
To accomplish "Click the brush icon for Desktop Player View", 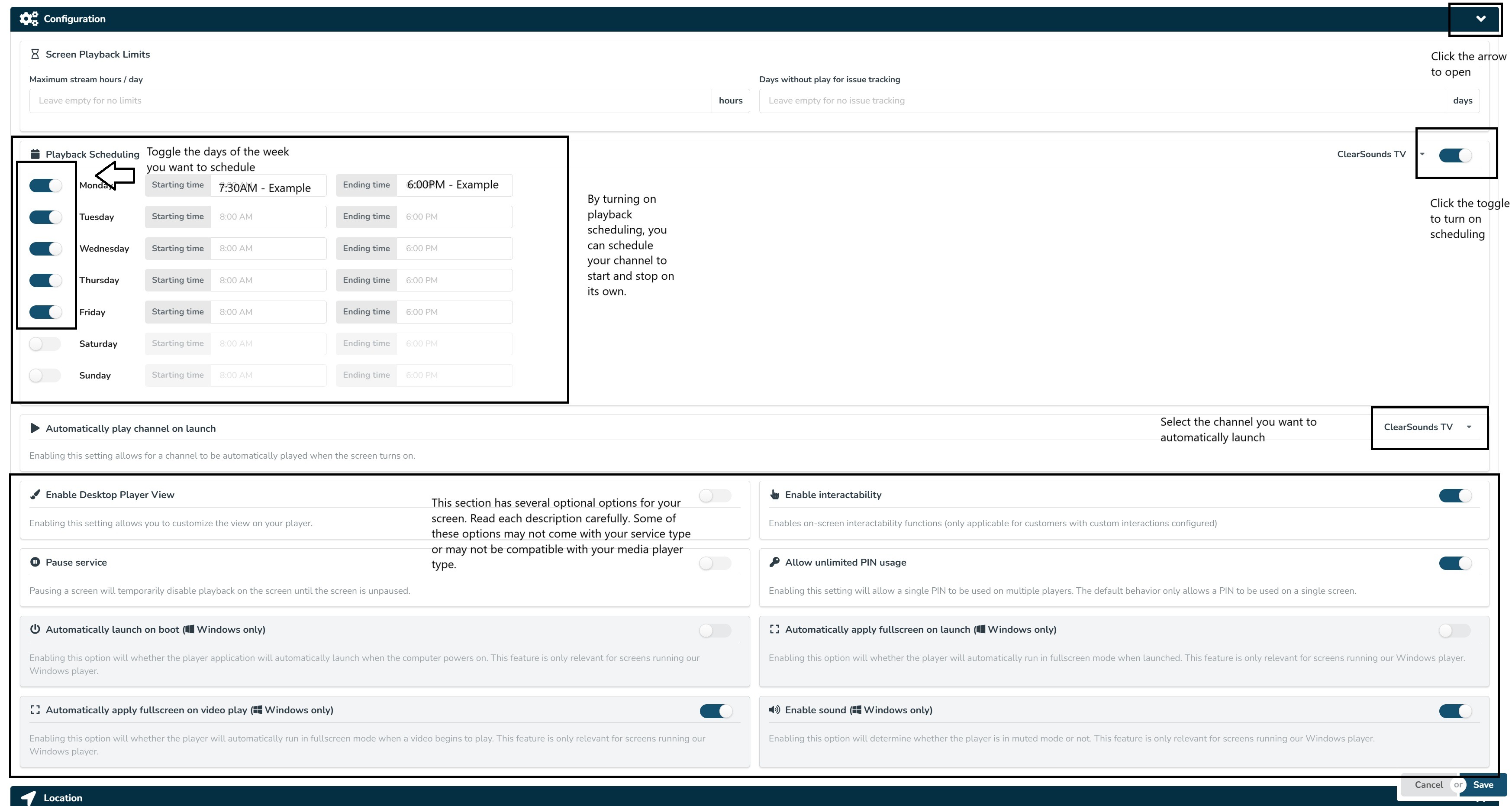I will (x=35, y=495).
